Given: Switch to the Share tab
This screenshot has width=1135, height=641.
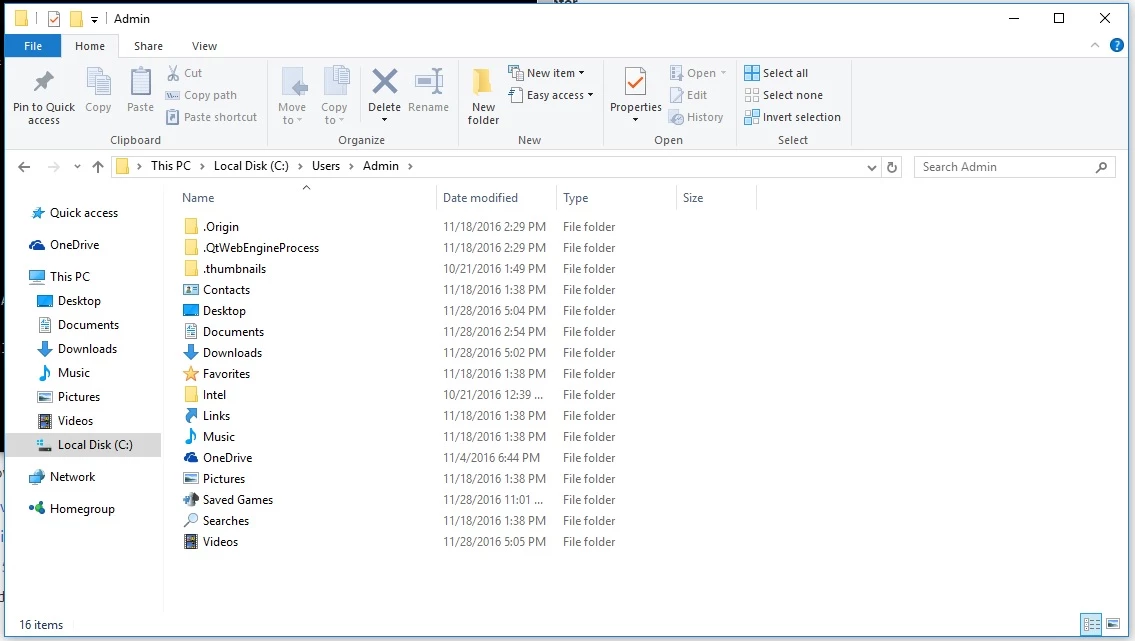Looking at the screenshot, I should click(x=148, y=46).
